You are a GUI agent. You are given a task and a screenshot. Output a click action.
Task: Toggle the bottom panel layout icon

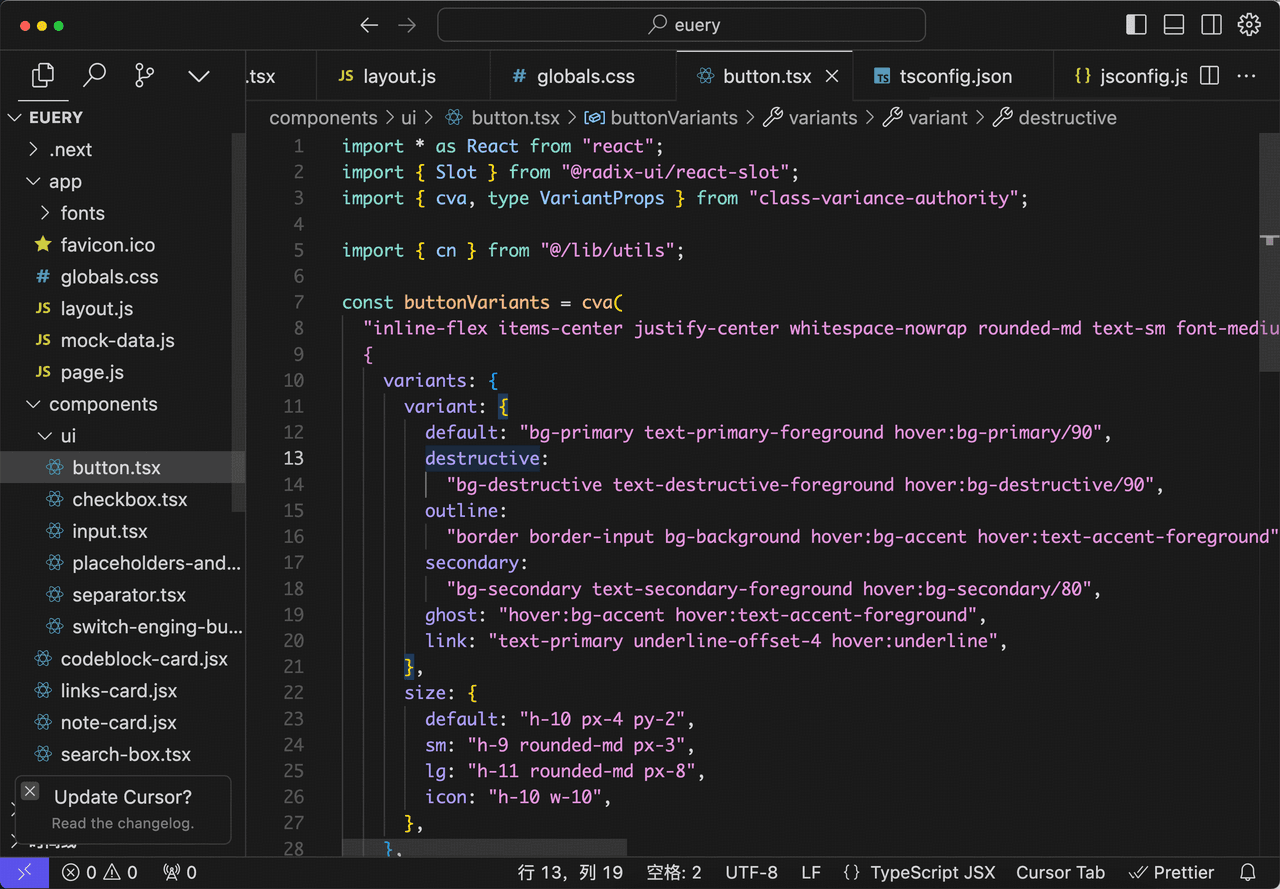point(1174,25)
